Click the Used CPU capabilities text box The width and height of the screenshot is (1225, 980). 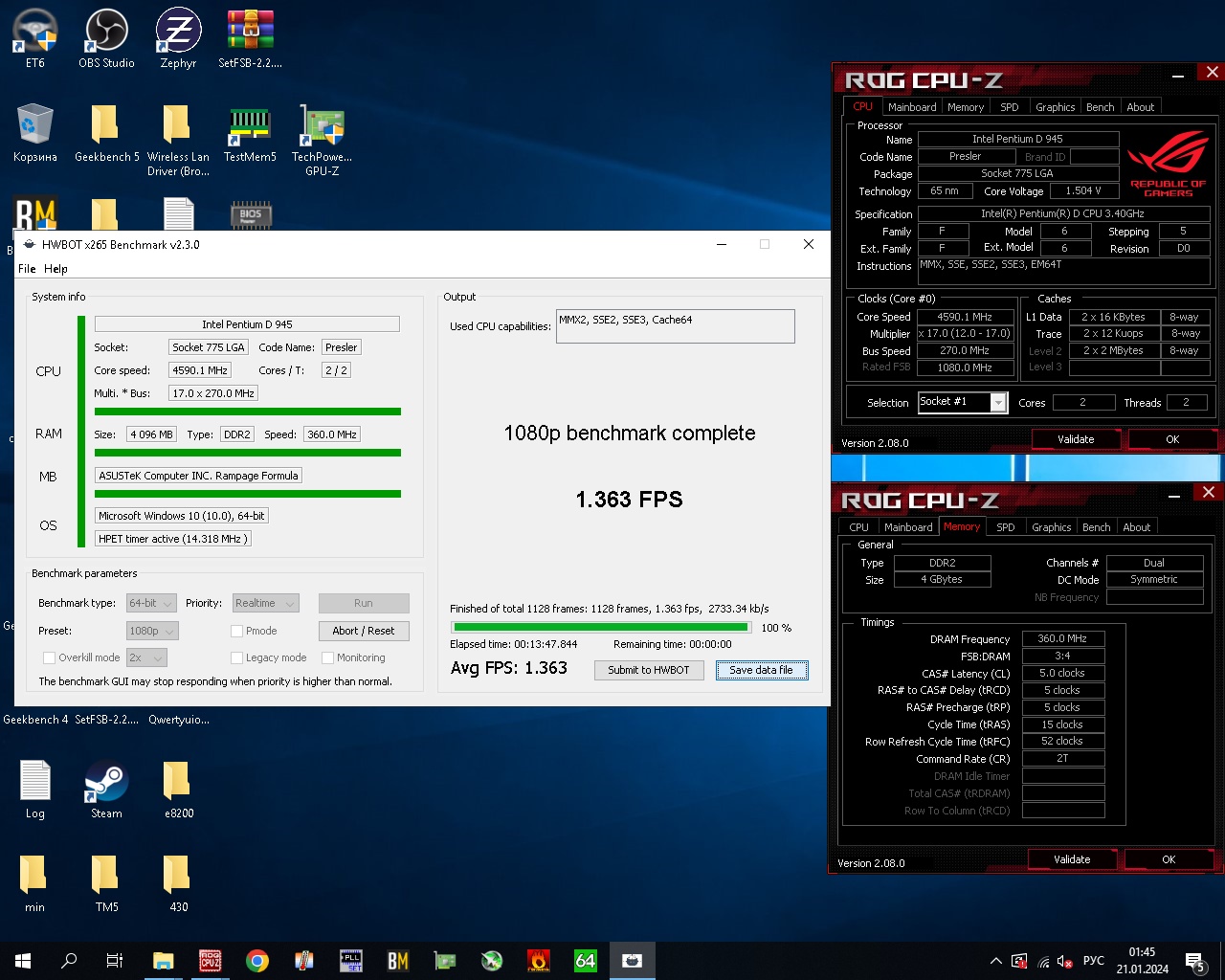click(x=676, y=326)
